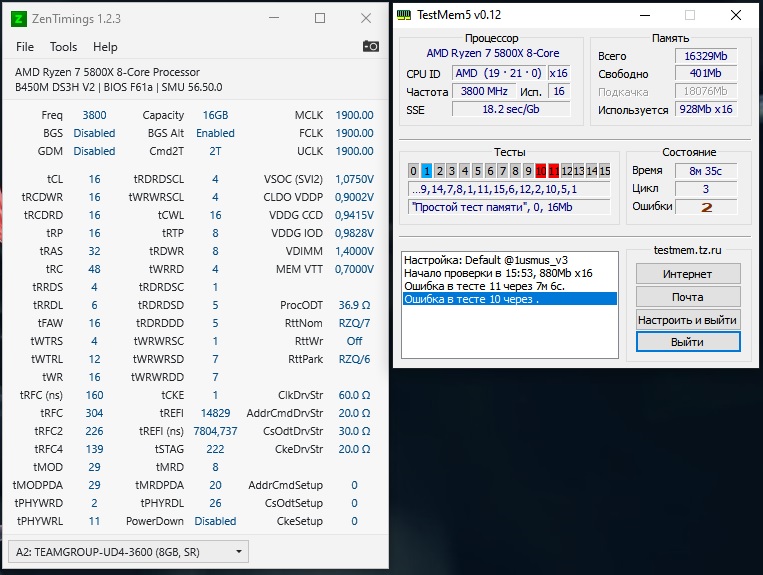
Task: Click the TestMem5 title bar app icon
Action: click(404, 15)
